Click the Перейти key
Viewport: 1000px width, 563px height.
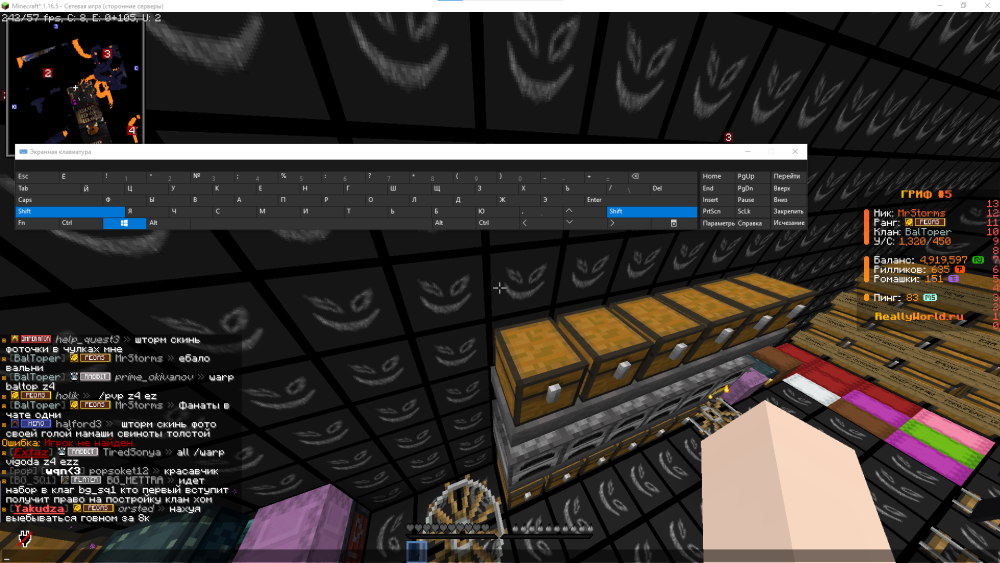787,177
